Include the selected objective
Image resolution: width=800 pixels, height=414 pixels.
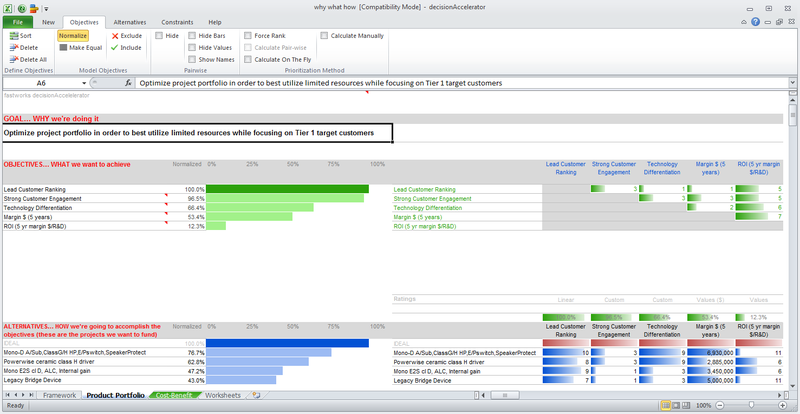tap(126, 47)
